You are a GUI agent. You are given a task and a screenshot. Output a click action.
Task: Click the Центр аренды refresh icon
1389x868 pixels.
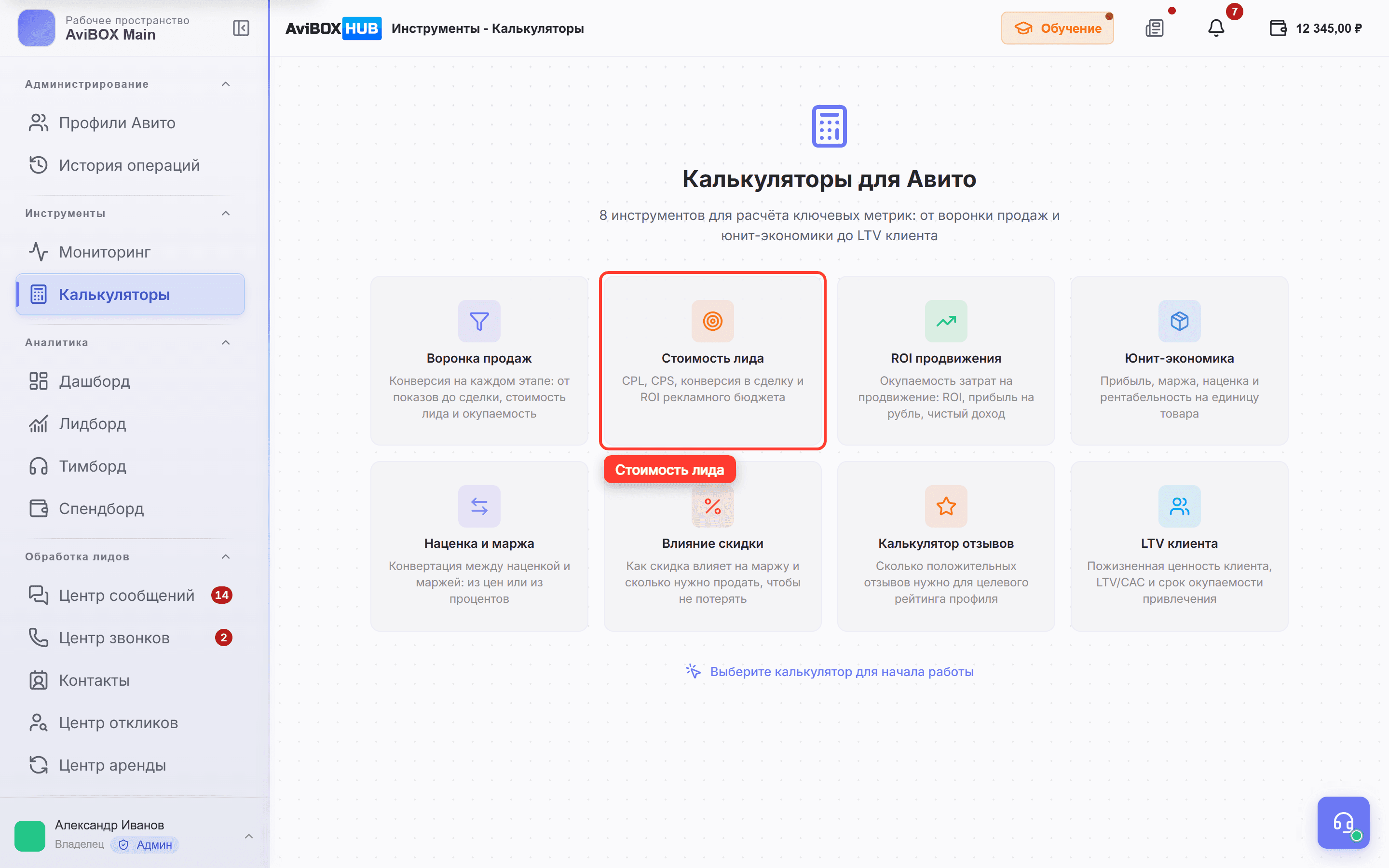tap(39, 765)
